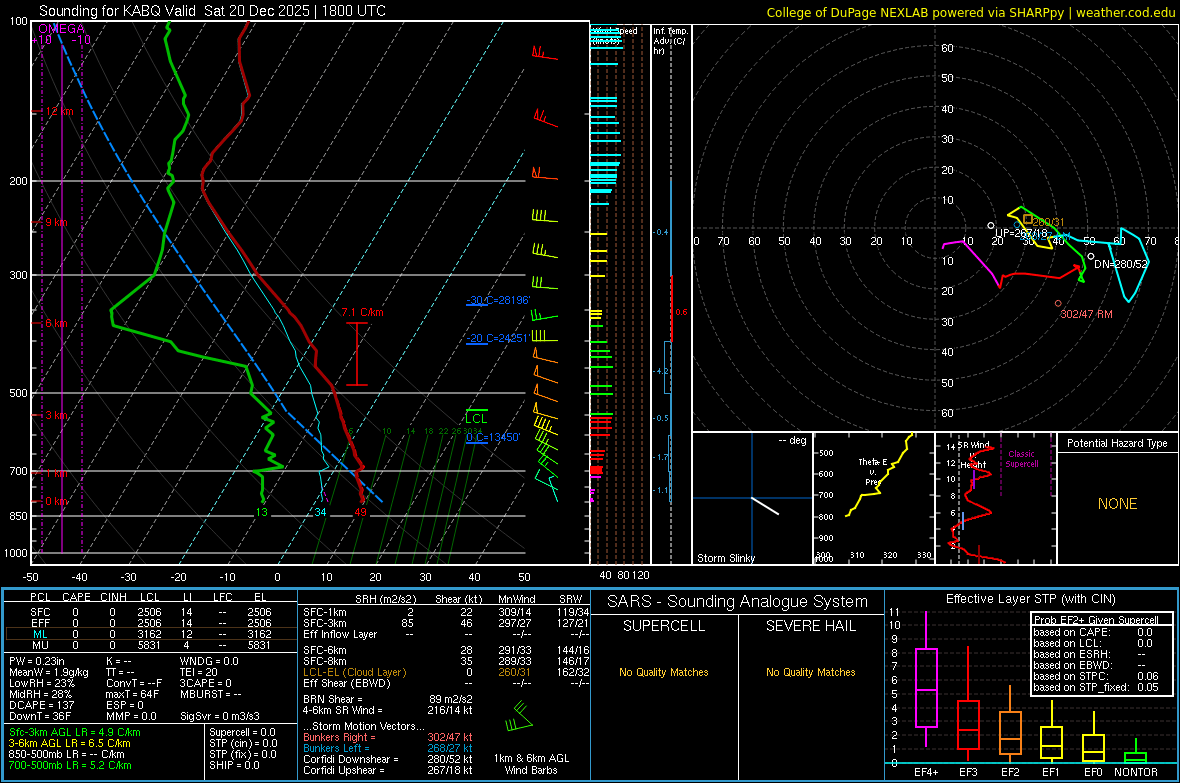The width and height of the screenshot is (1180, 783).
Task: Click the 1km & 6km AGL wind barbs glyph
Action: point(519,716)
